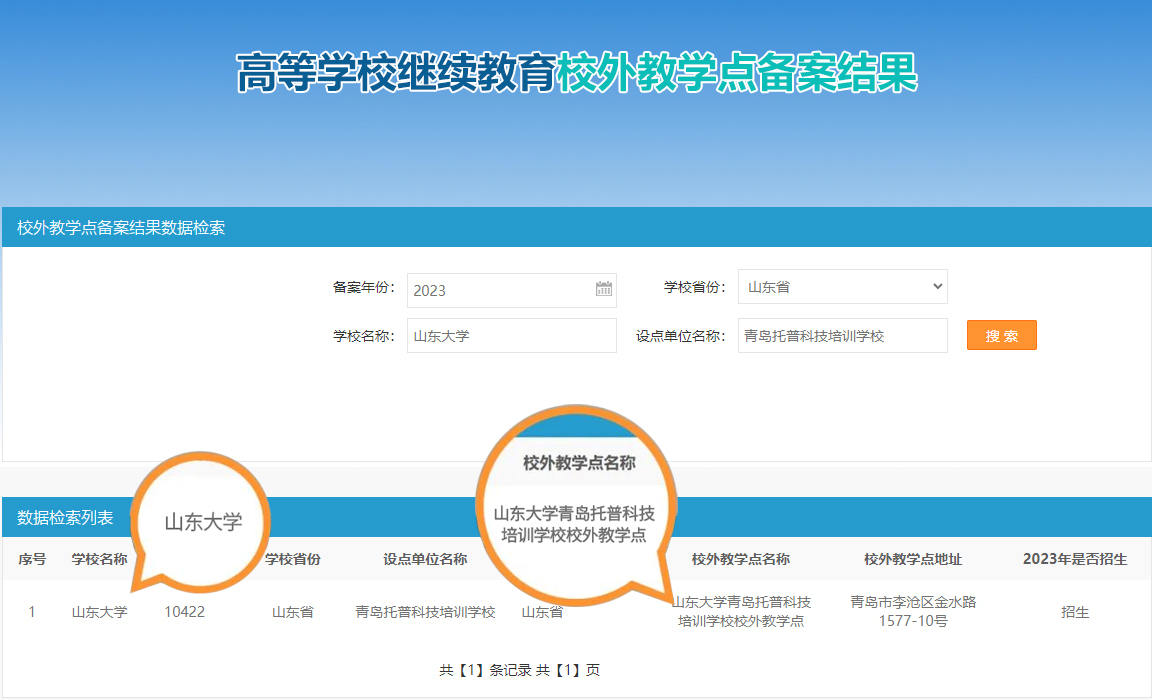Screen dimensions: 1152x700
Task: Select 山东大学 cell in the results row
Action: point(100,612)
